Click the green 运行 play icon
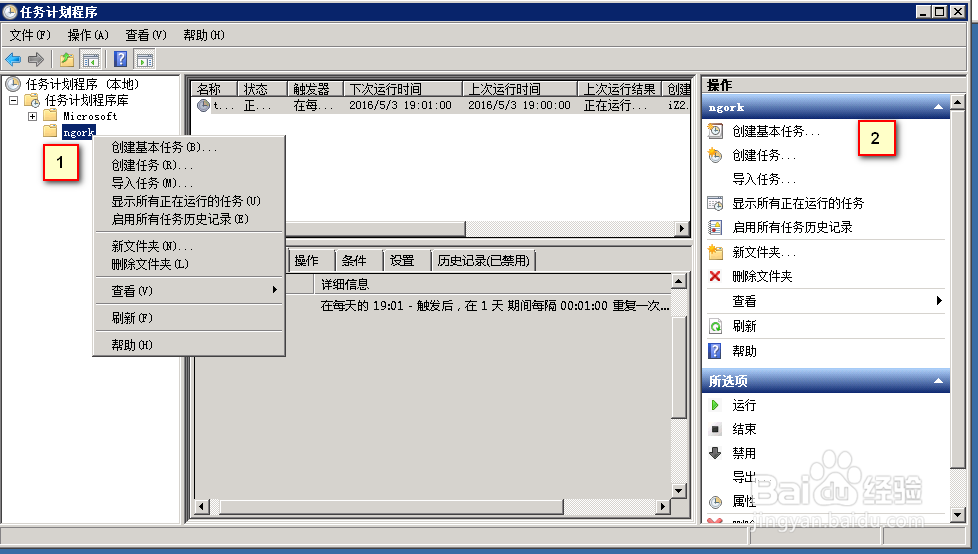 pyautogui.click(x=715, y=406)
